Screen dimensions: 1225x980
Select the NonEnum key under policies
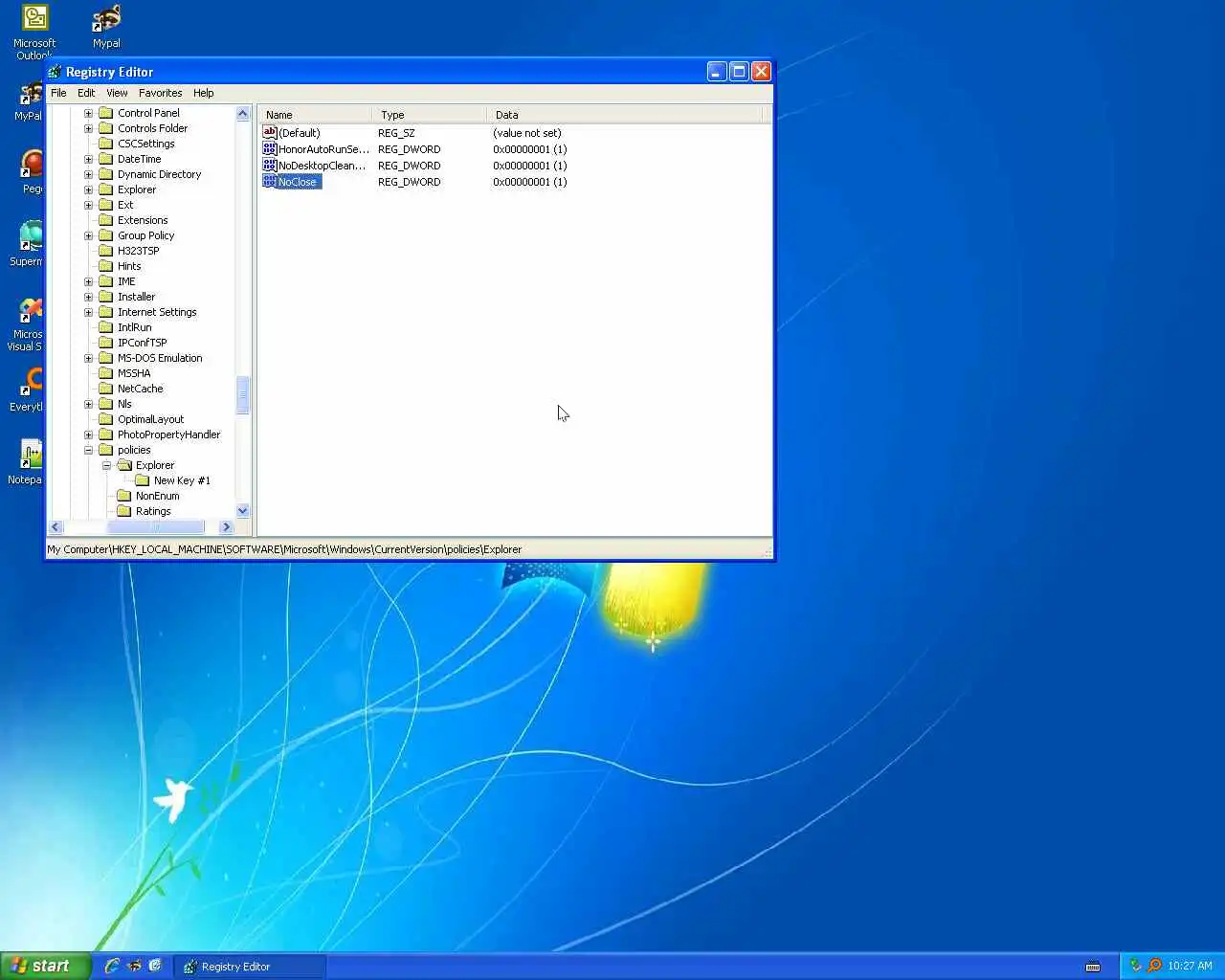pyautogui.click(x=157, y=496)
